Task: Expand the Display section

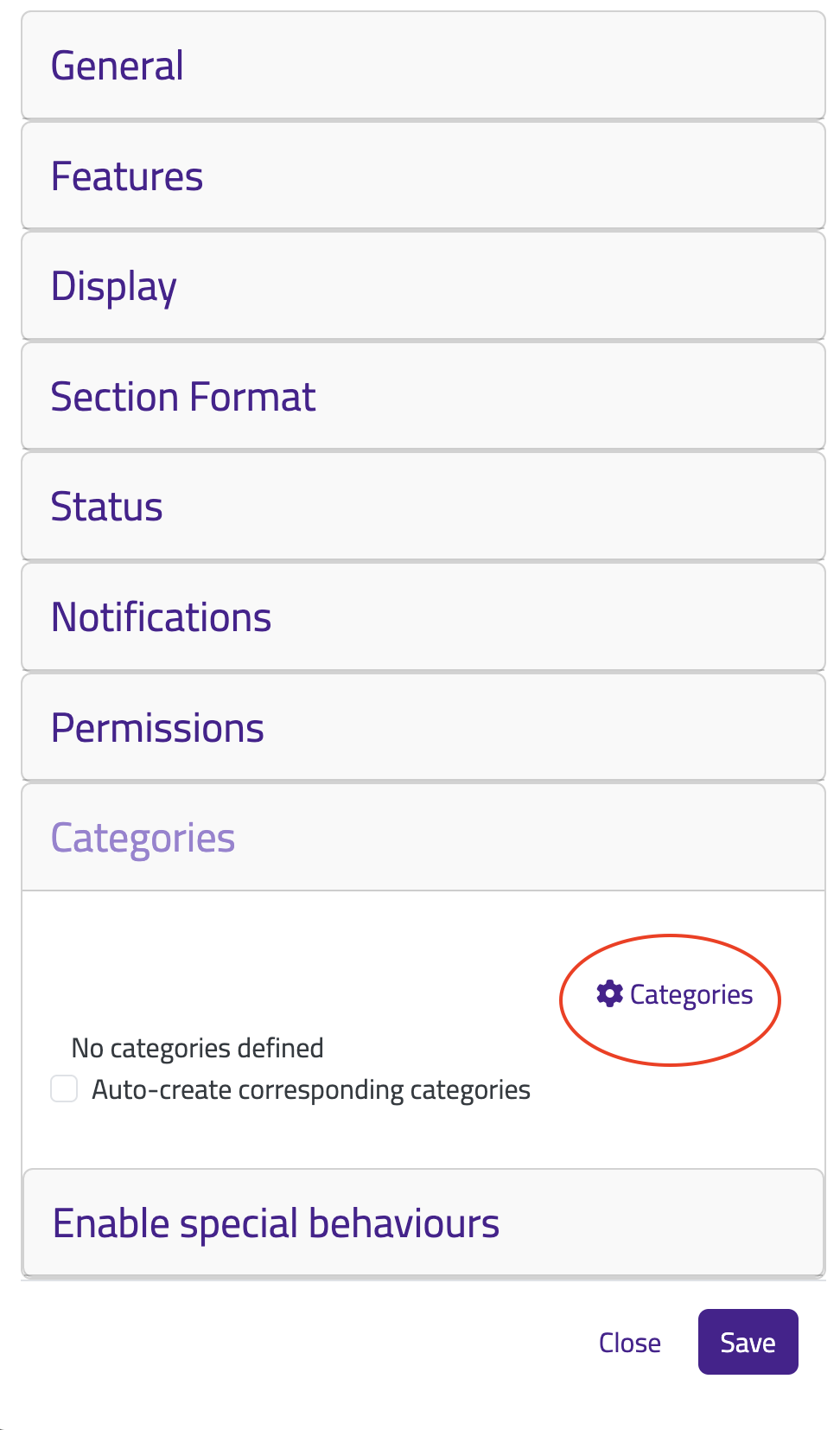Action: 423,286
